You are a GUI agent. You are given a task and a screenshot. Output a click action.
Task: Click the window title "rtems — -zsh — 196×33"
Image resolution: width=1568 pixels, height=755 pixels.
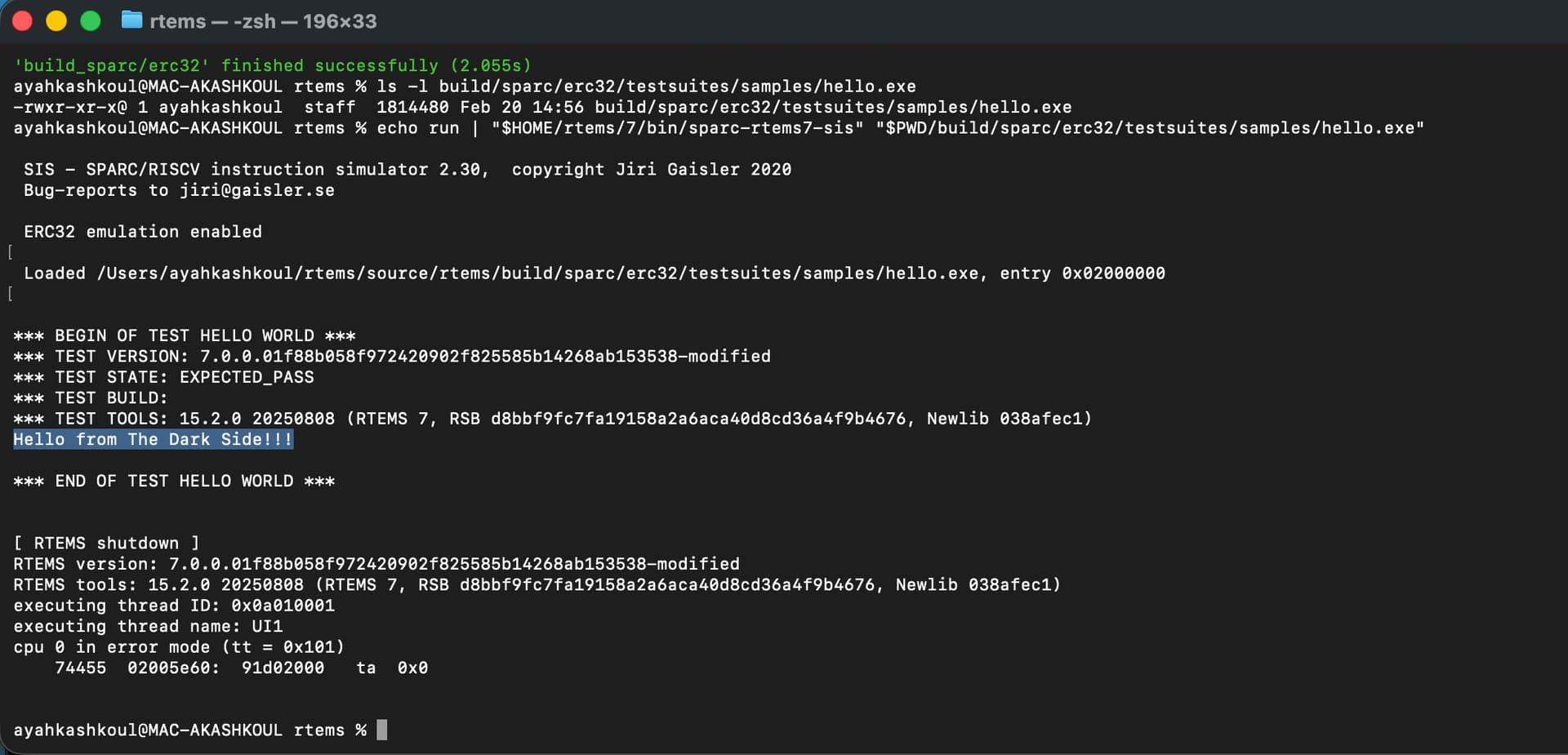coord(263,22)
